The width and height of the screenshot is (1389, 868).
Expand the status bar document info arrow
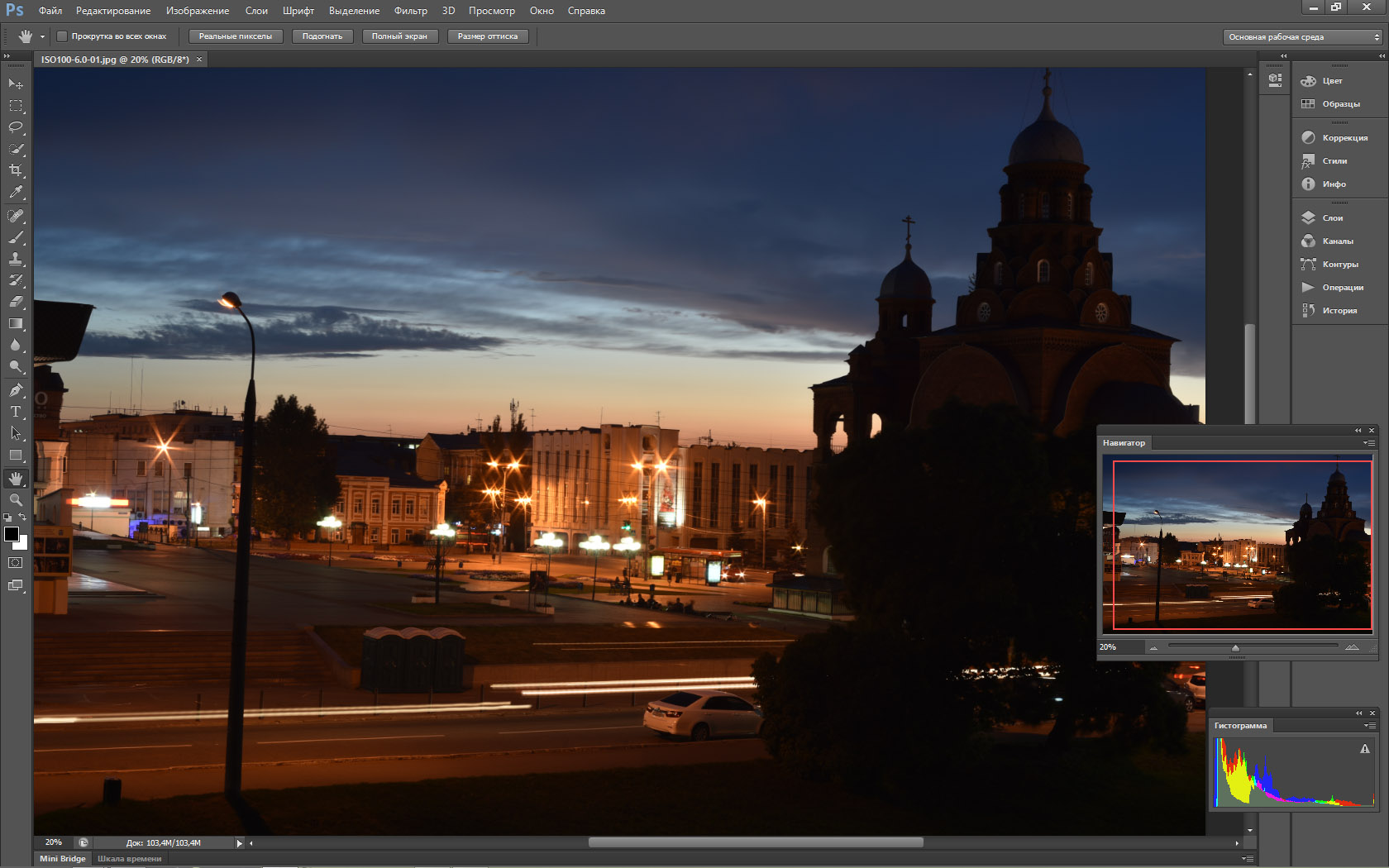coord(240,843)
